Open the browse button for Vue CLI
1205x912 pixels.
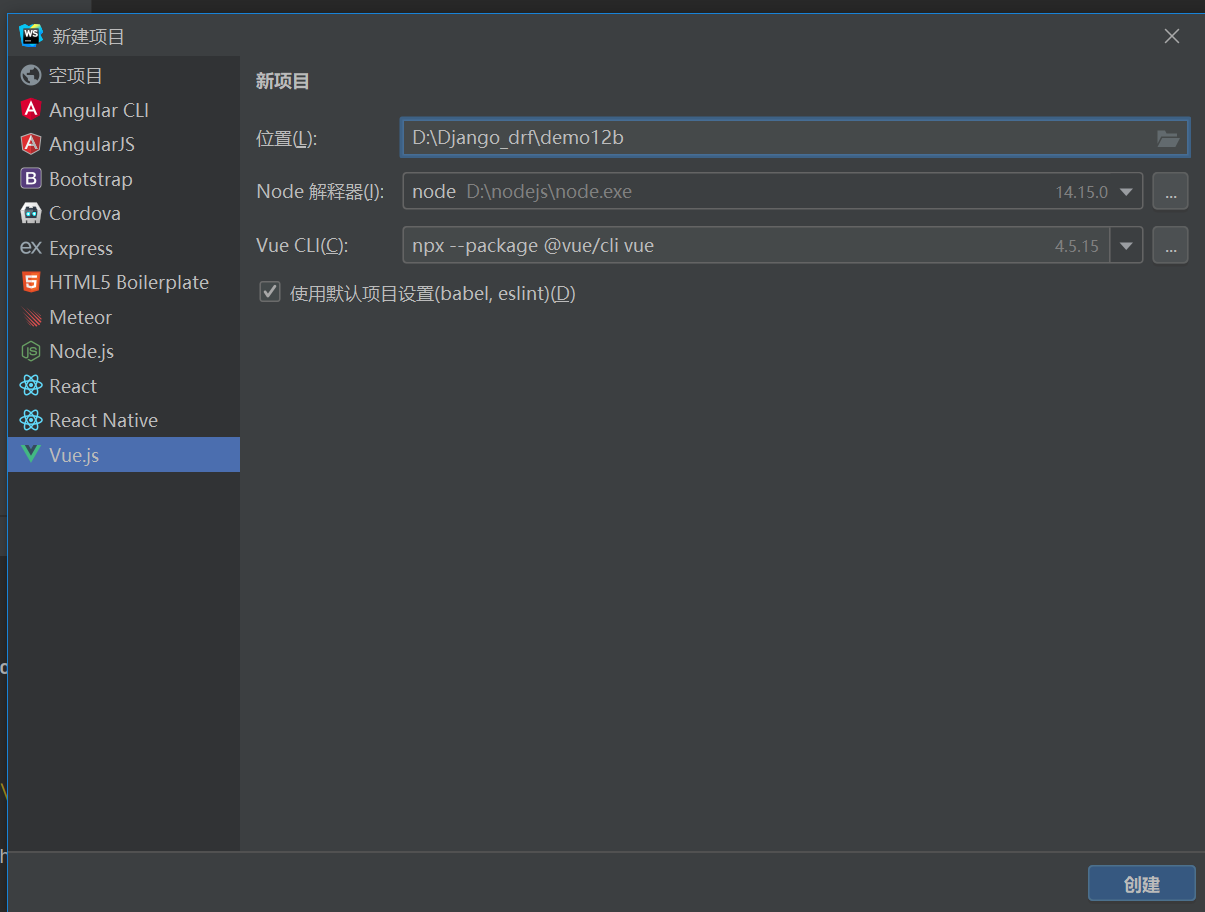click(1170, 245)
